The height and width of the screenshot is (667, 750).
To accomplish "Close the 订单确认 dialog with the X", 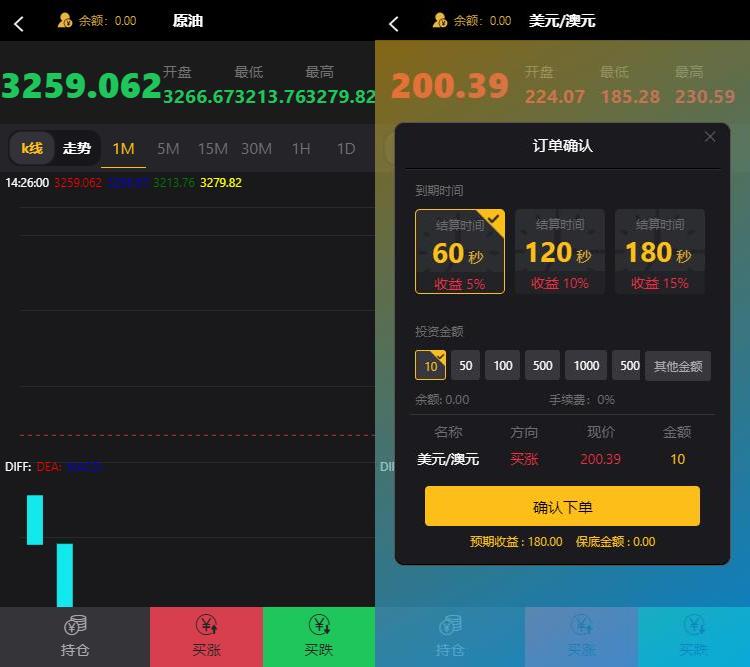I will 710,137.
